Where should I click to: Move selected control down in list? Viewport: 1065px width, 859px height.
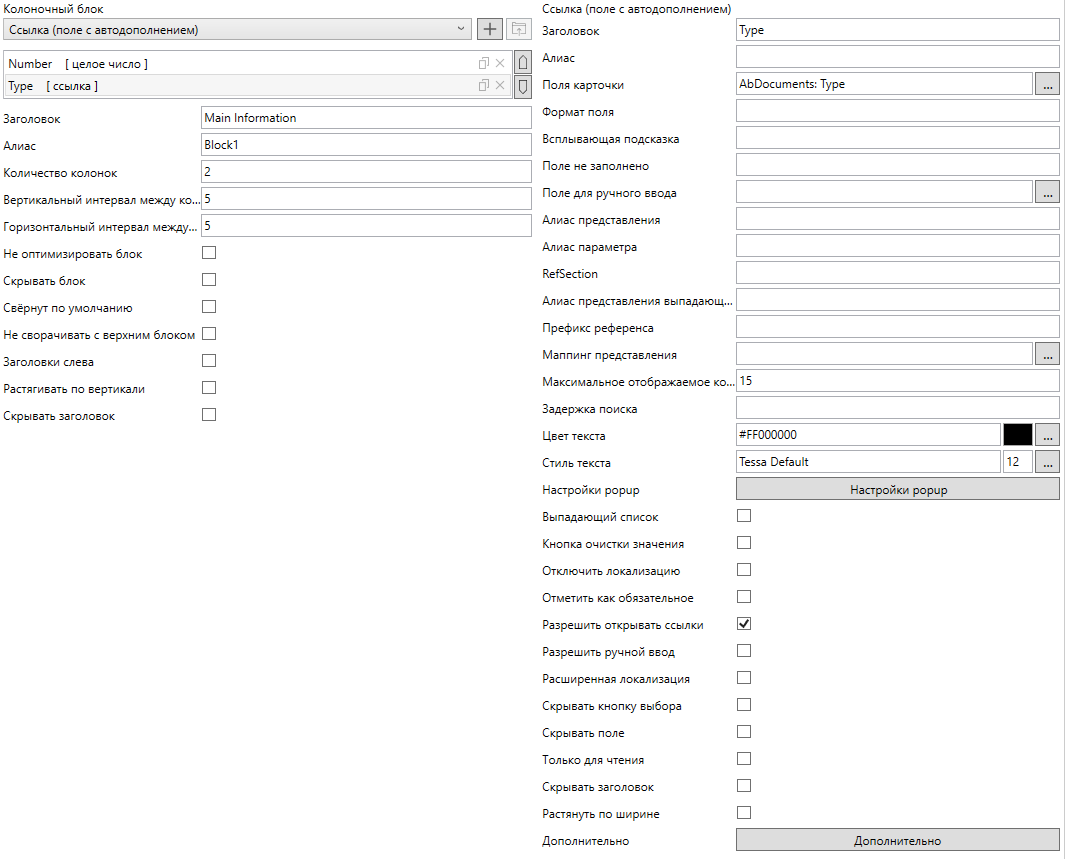(x=522, y=87)
